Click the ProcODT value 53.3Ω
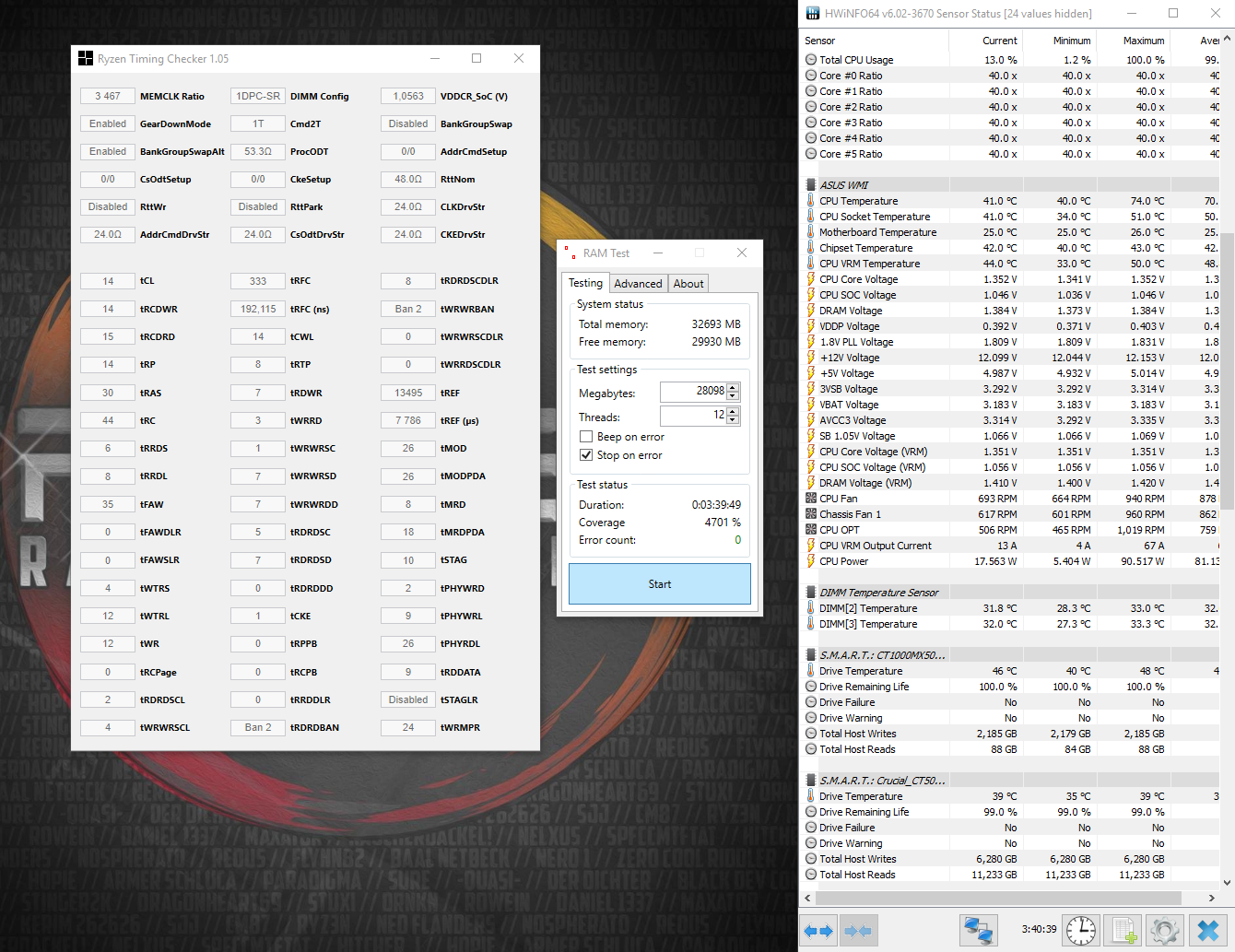 click(x=258, y=151)
